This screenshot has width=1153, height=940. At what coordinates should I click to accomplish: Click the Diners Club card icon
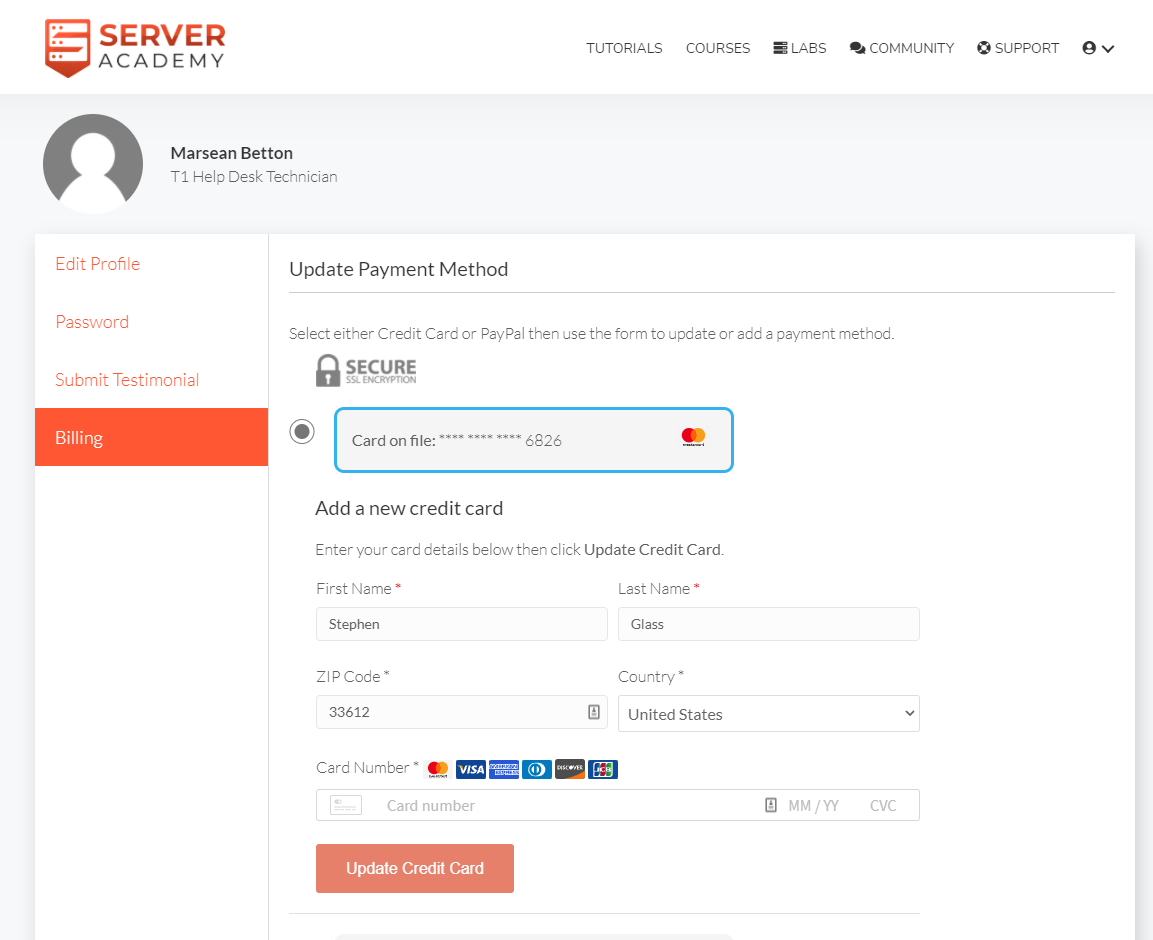point(537,769)
